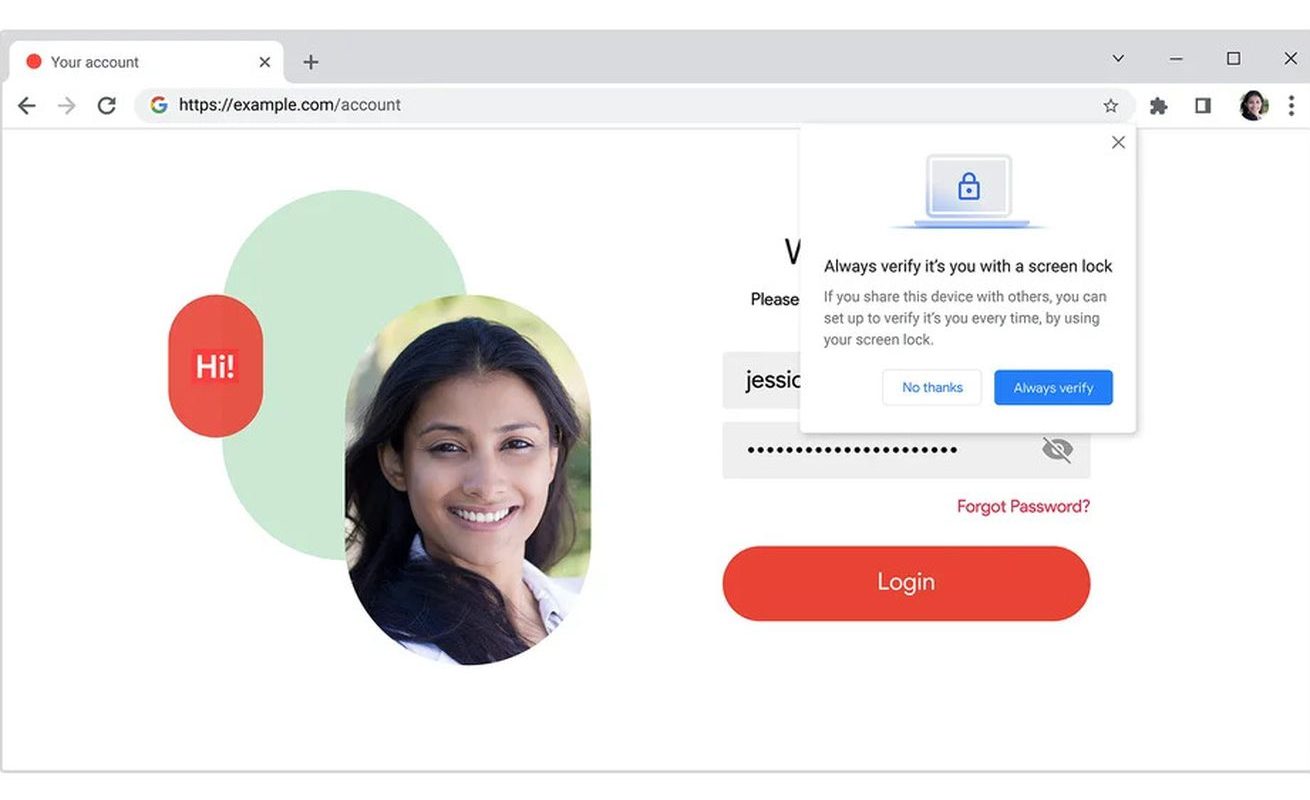Open the Chrome profile avatar

click(x=1253, y=105)
